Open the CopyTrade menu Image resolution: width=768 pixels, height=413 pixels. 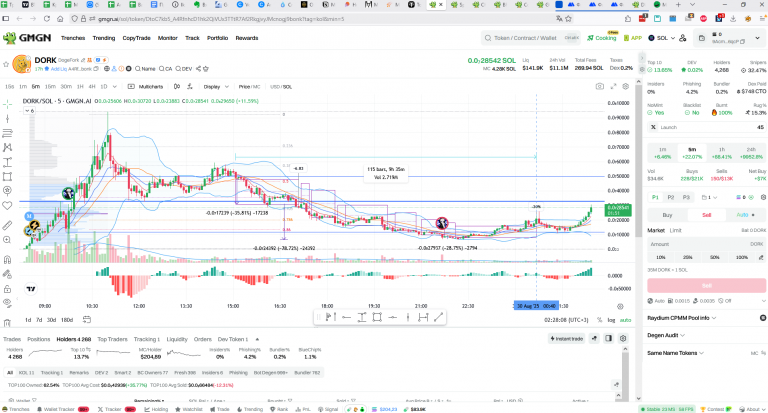click(136, 38)
